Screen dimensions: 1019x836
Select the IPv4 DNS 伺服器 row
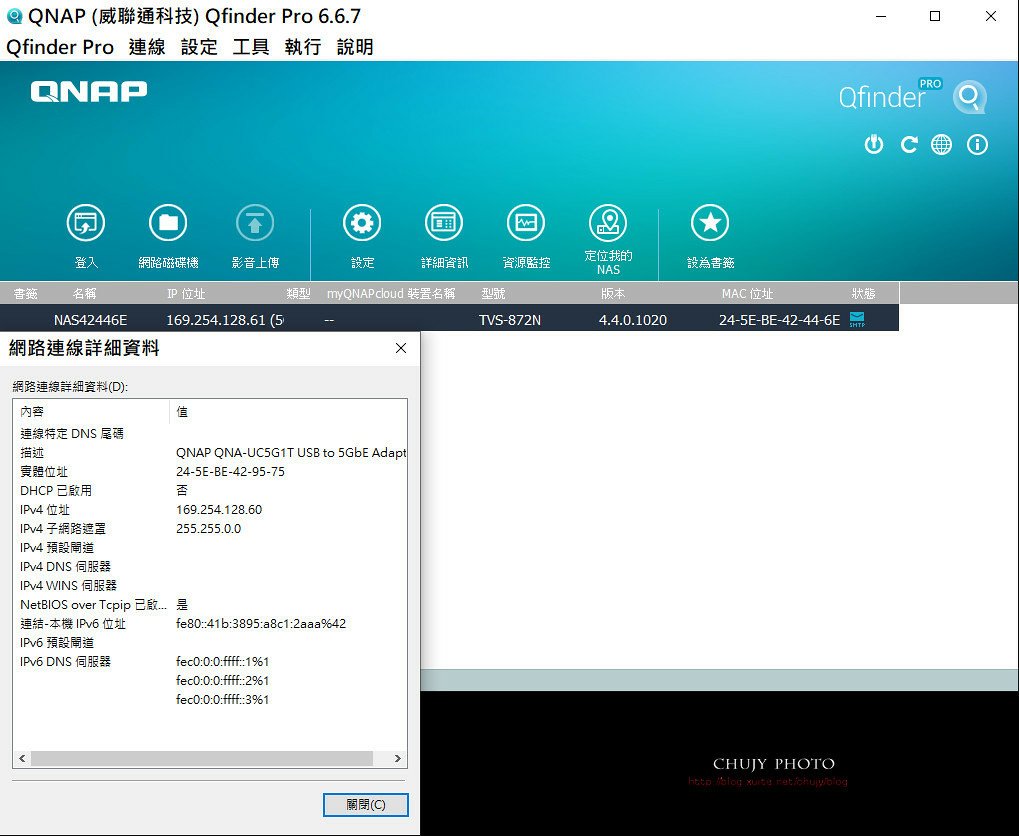click(x=210, y=566)
